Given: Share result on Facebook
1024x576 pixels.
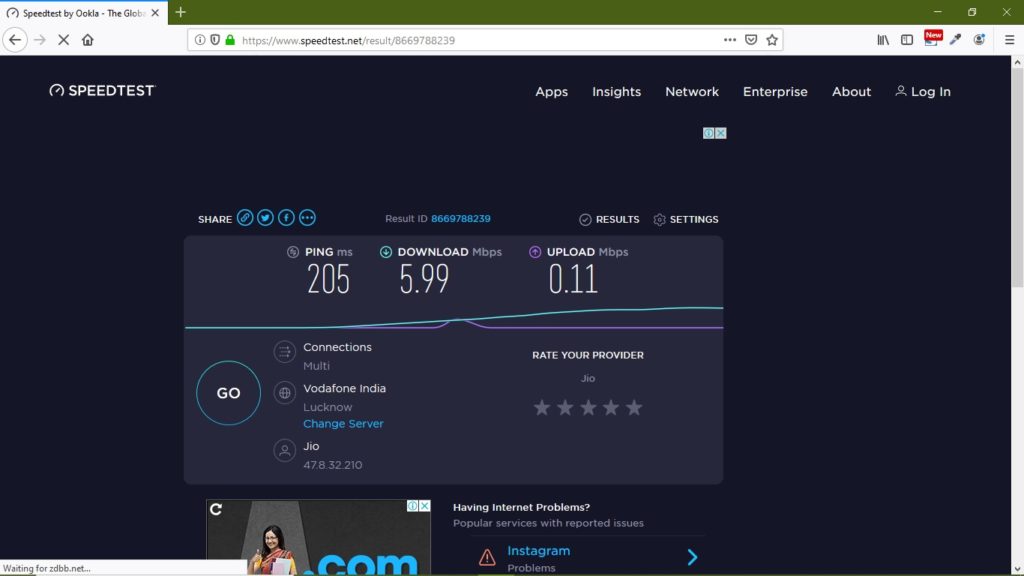Looking at the screenshot, I should [x=286, y=217].
